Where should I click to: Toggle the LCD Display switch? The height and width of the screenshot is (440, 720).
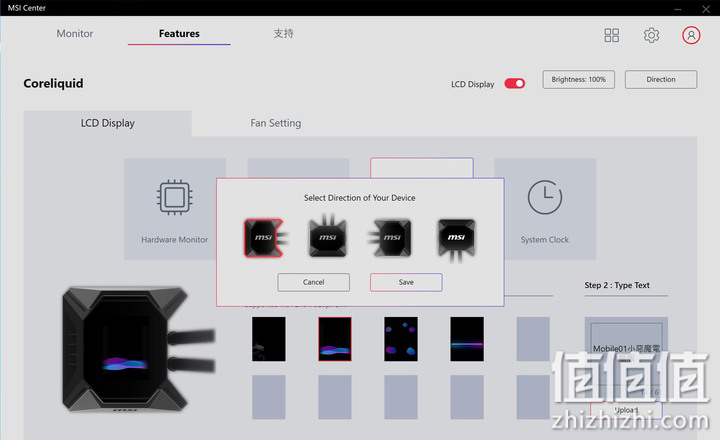[x=514, y=84]
